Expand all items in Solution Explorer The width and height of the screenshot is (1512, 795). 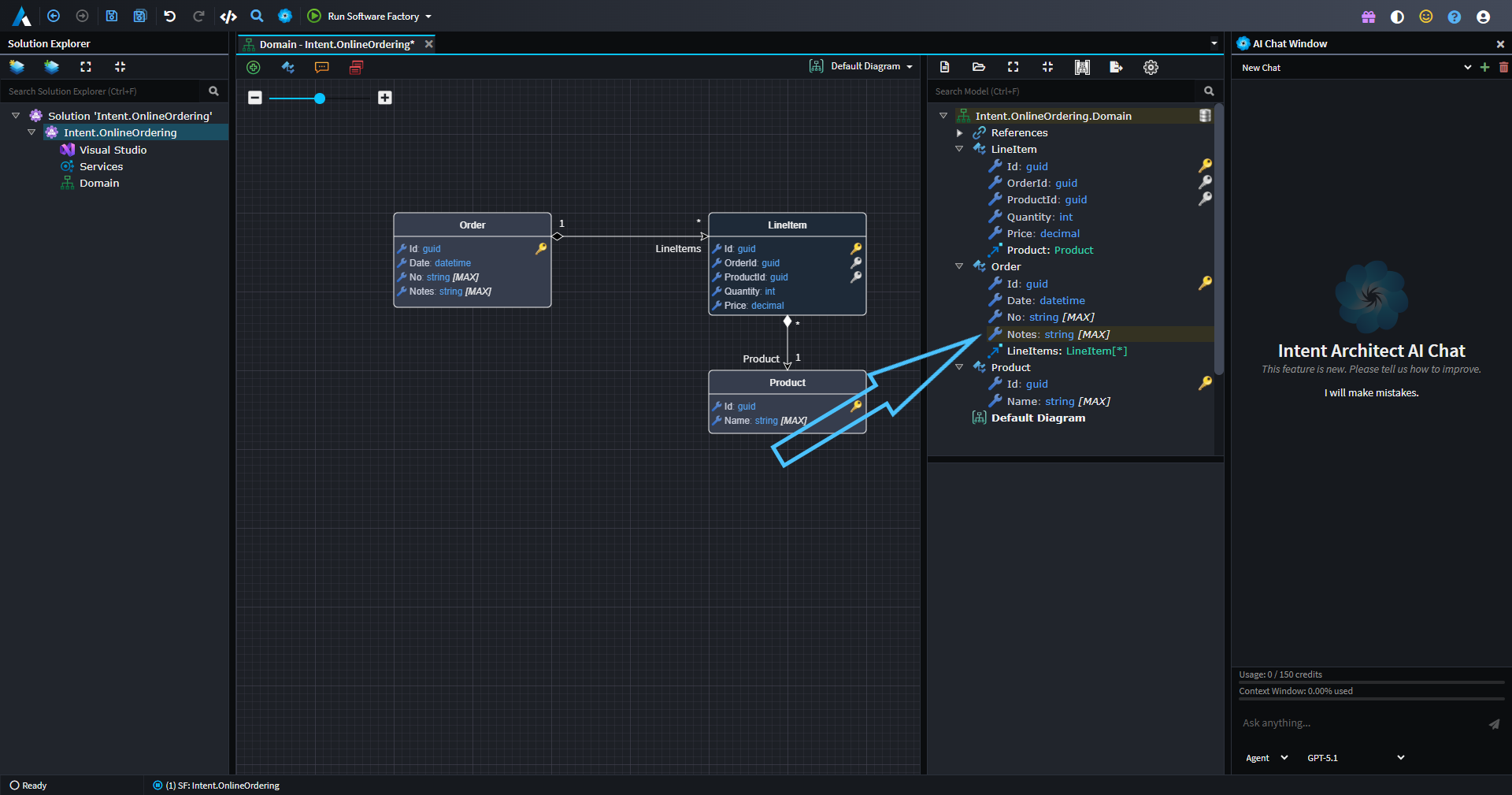pos(86,67)
